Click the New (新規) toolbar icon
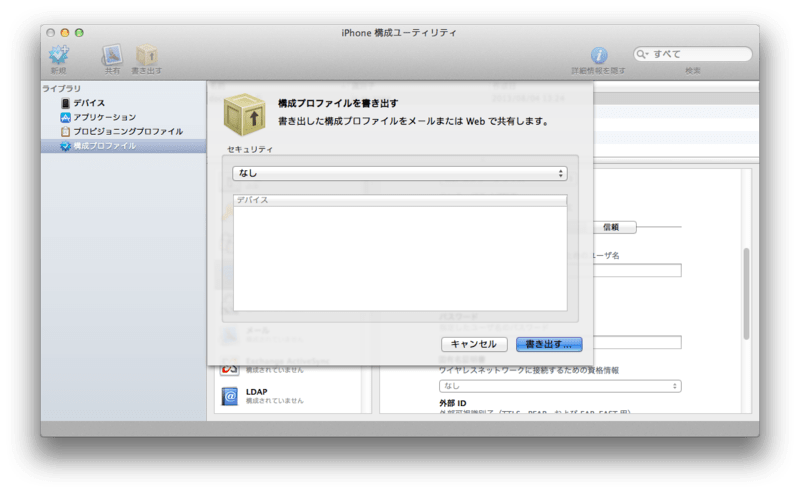This screenshot has height=493, width=800. [x=59, y=55]
